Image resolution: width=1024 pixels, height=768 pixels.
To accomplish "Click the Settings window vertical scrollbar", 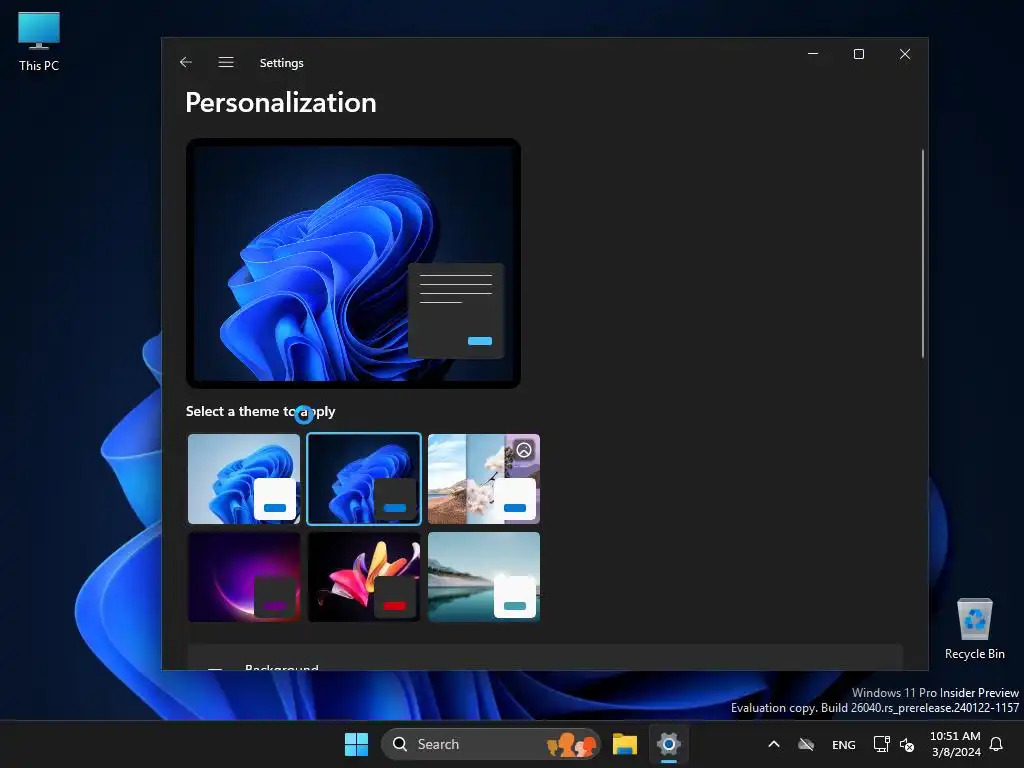I will (923, 253).
